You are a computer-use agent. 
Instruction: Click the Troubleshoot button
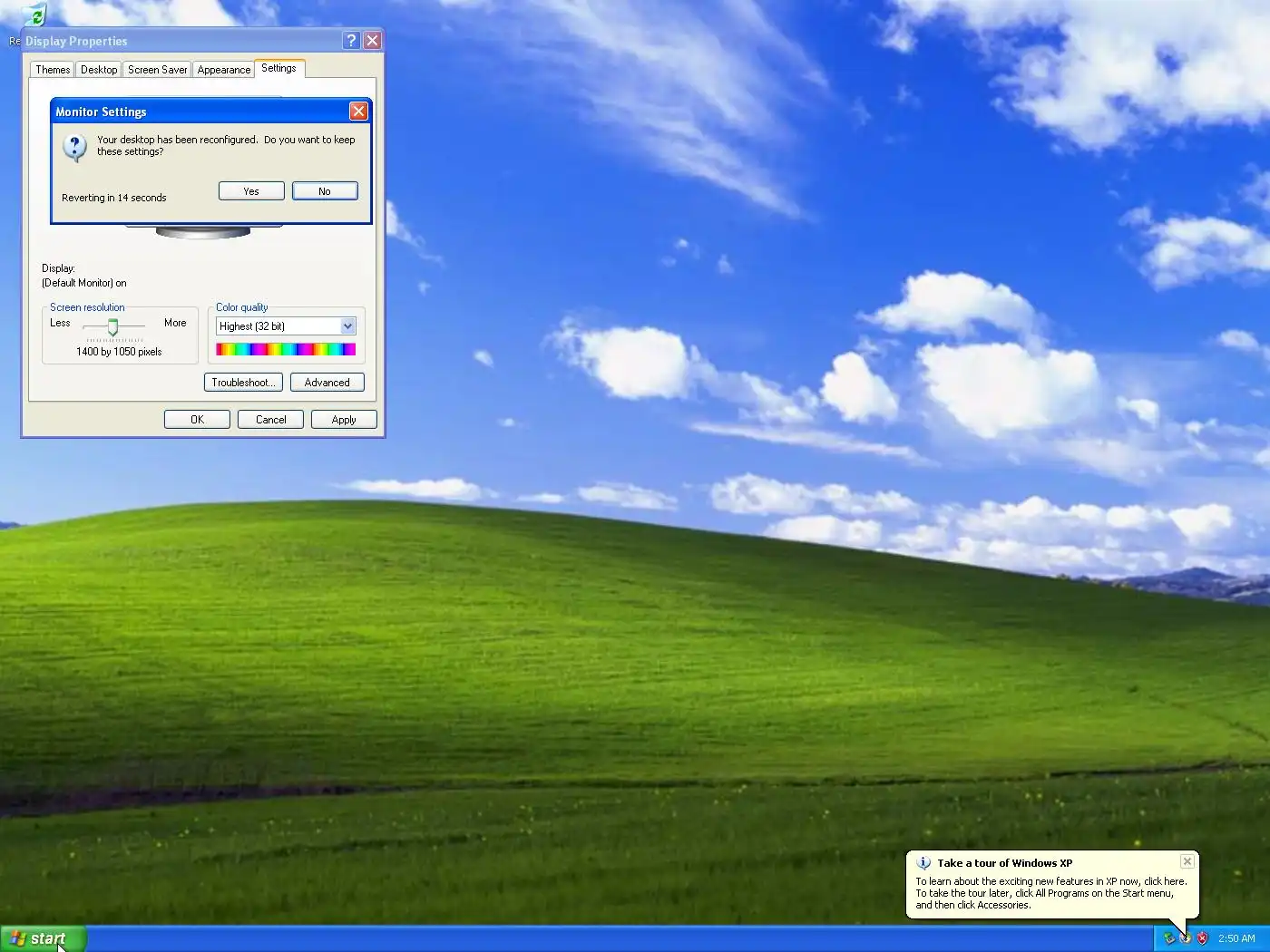tap(243, 383)
